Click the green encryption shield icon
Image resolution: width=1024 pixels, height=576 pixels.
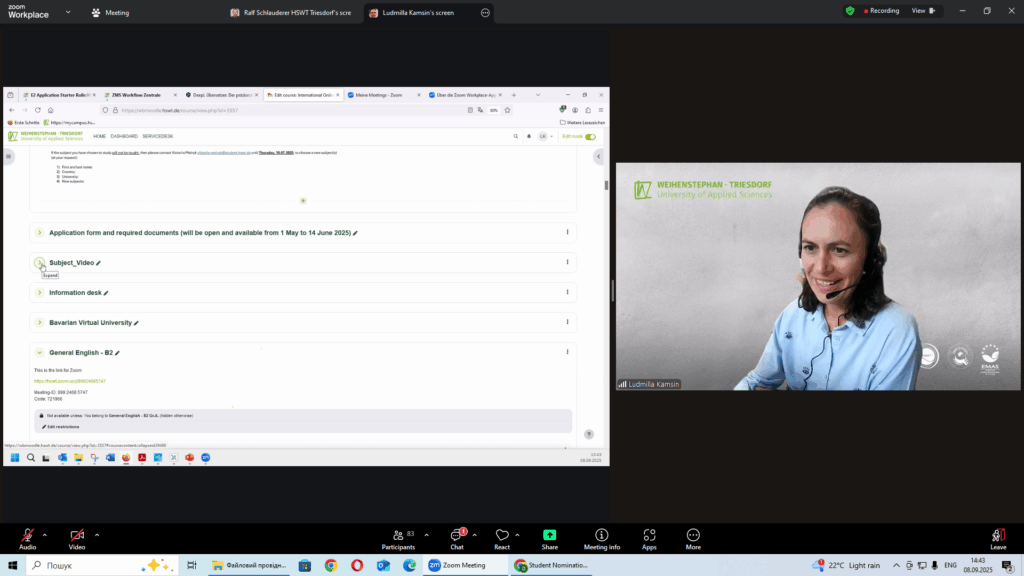tap(850, 11)
